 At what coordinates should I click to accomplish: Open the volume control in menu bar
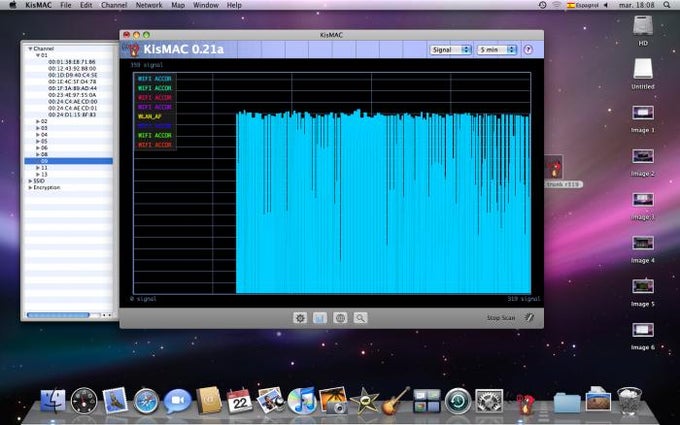(x=606, y=5)
